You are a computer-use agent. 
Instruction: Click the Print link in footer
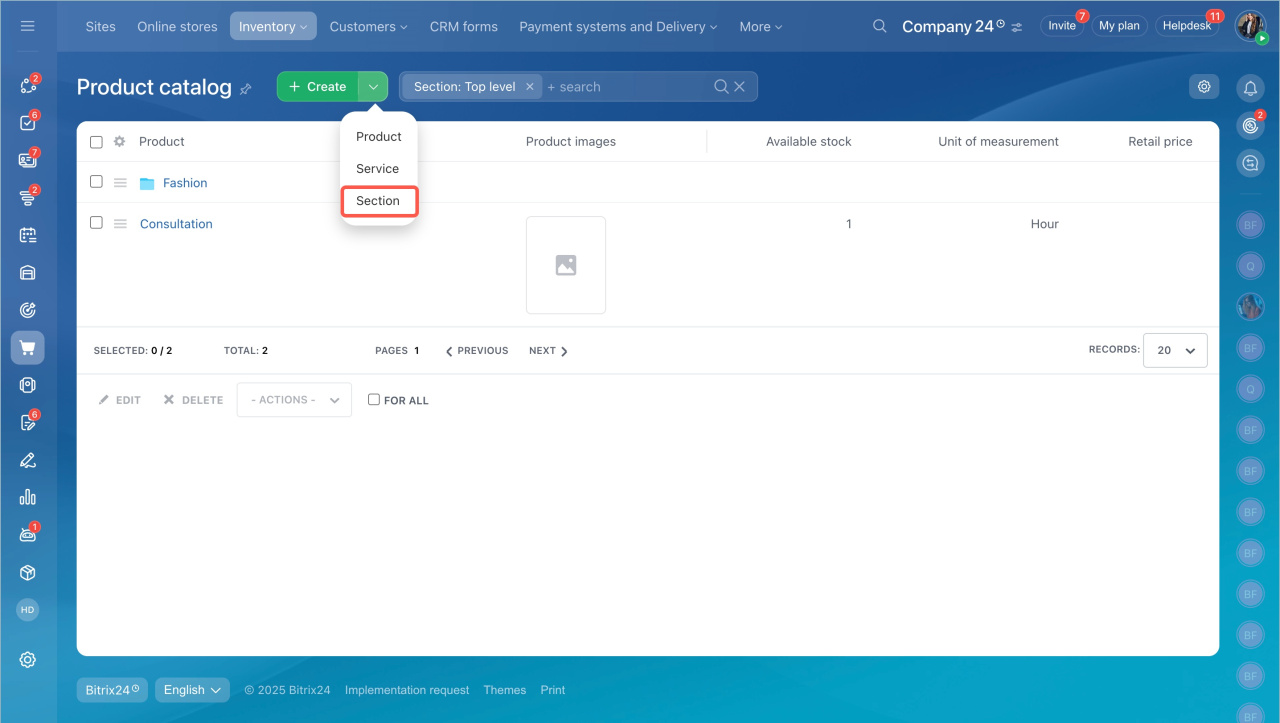(x=553, y=690)
